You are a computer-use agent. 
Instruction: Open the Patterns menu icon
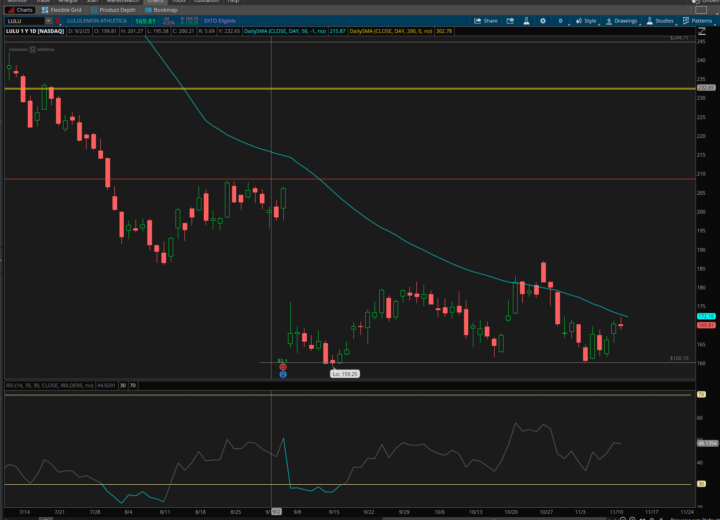pyautogui.click(x=697, y=21)
